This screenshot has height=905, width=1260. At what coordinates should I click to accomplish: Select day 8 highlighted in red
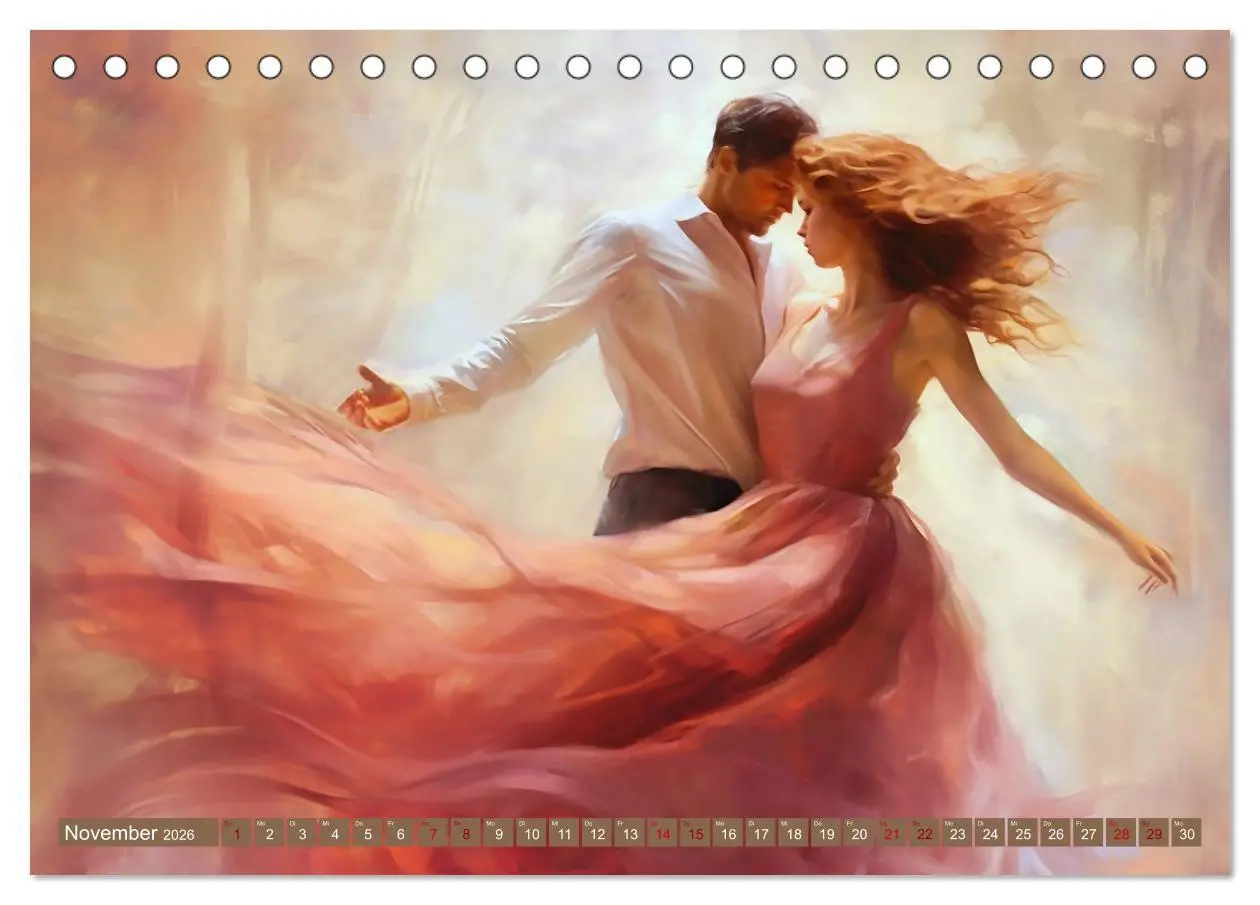pyautogui.click(x=465, y=832)
